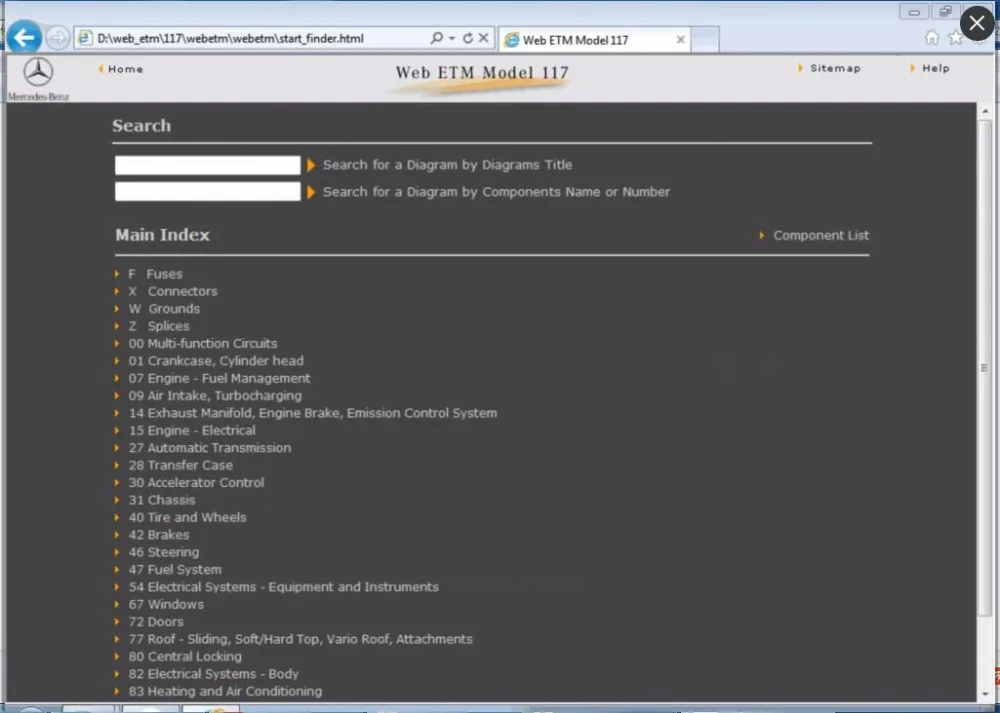Click the page scrollbar up arrow
Image resolution: width=1000 pixels, height=713 pixels.
(985, 111)
